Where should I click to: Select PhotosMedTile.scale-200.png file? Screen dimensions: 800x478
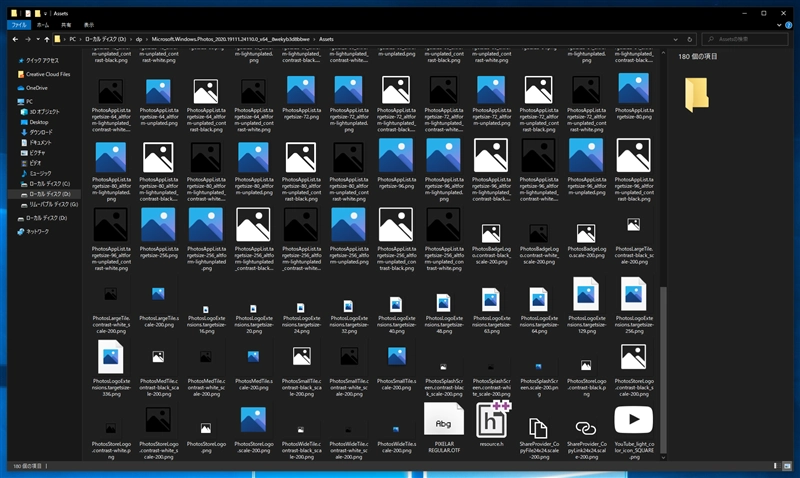[254, 369]
